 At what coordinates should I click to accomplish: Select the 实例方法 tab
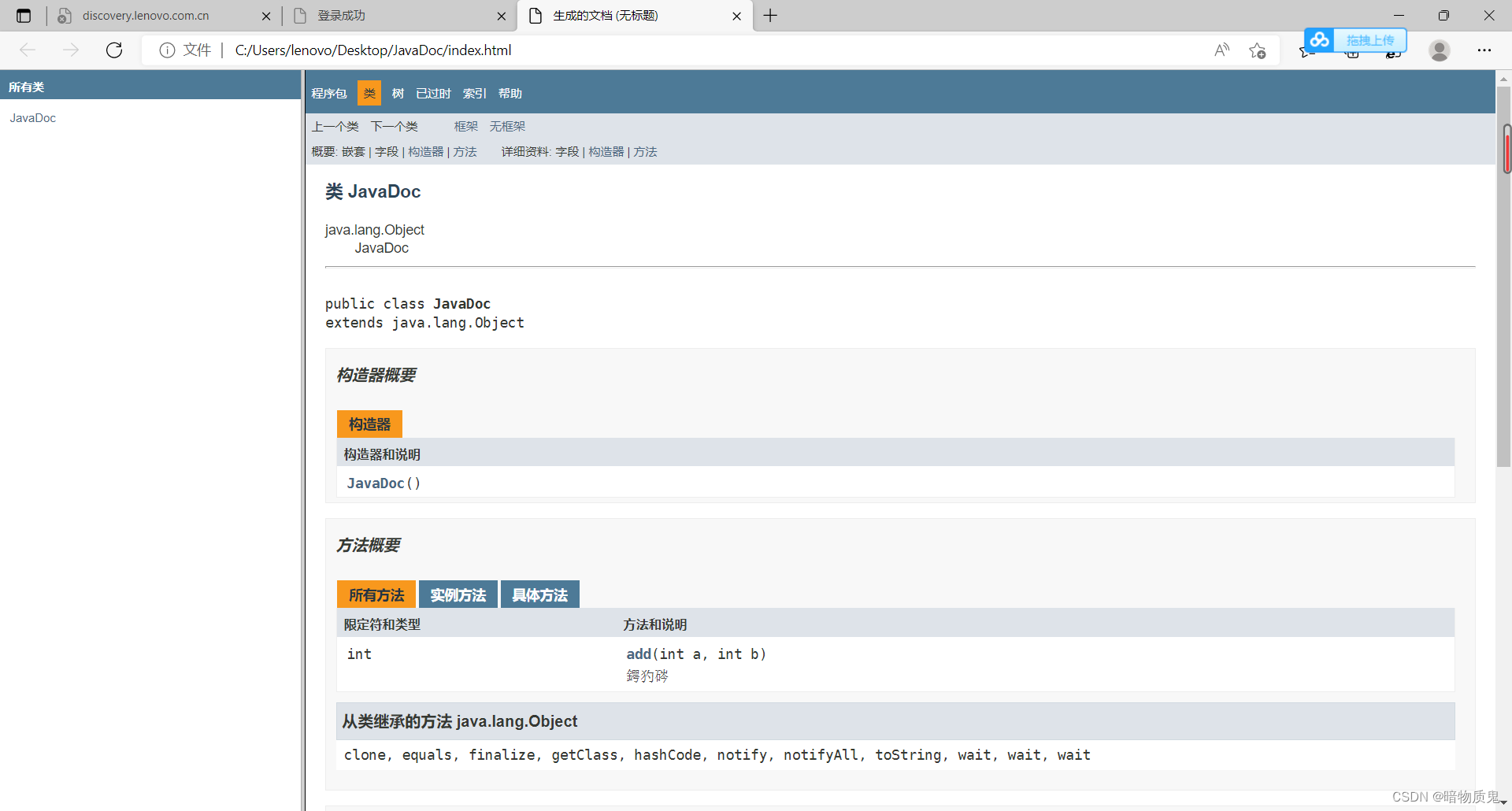(x=458, y=594)
